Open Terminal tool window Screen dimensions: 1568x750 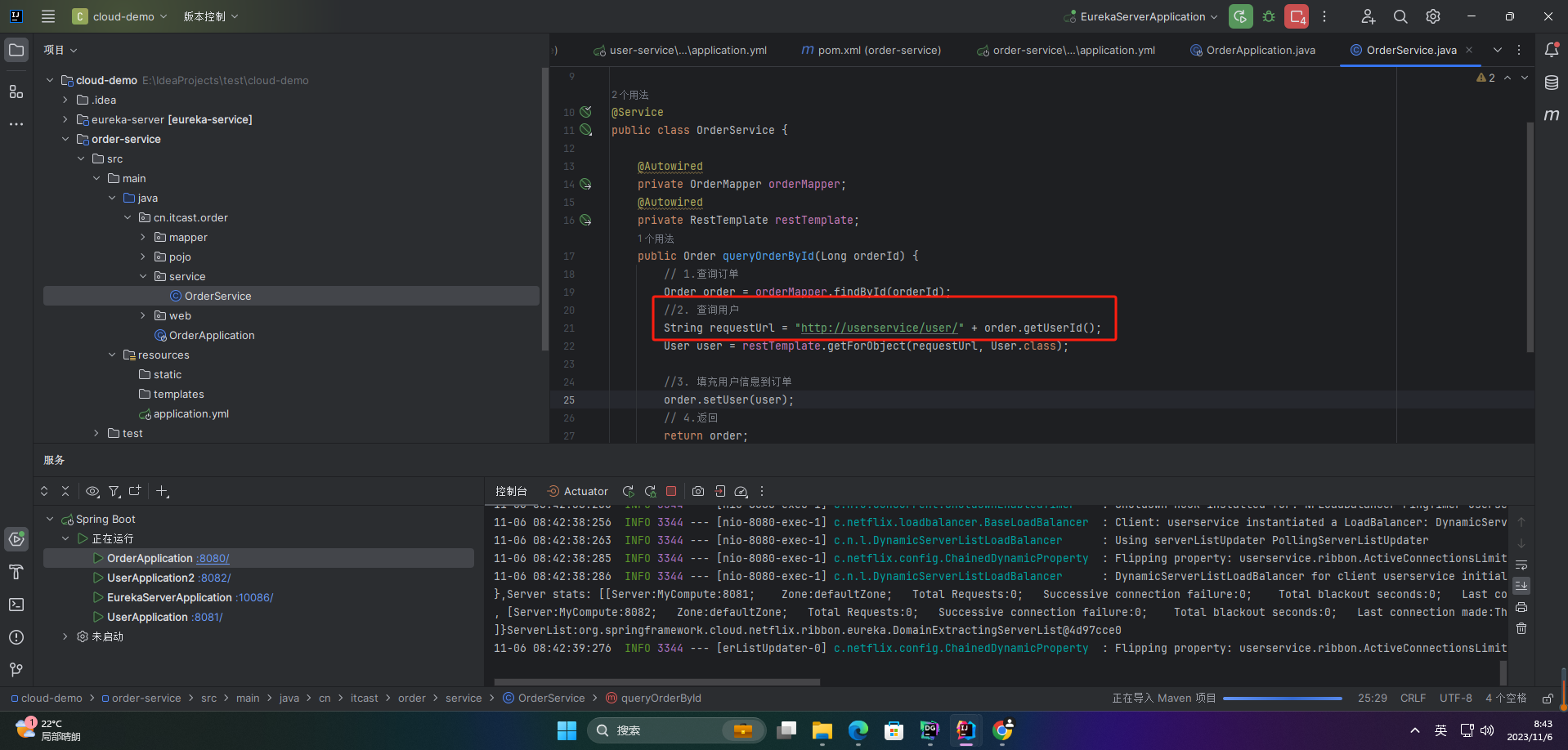(x=16, y=605)
